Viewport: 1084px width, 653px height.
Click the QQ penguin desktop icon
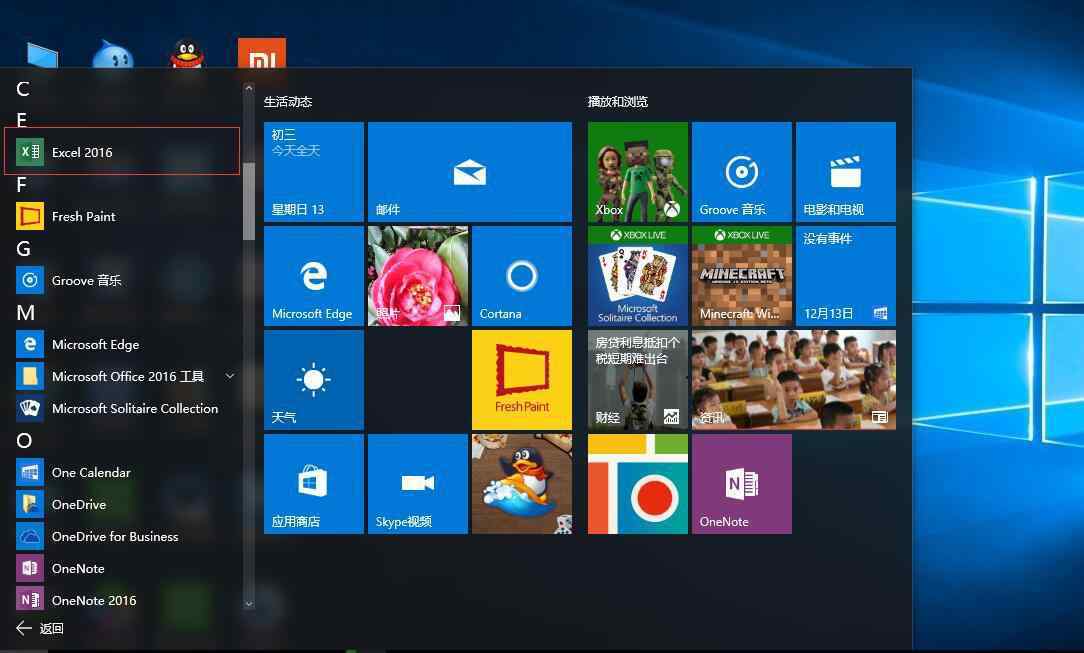coord(187,54)
